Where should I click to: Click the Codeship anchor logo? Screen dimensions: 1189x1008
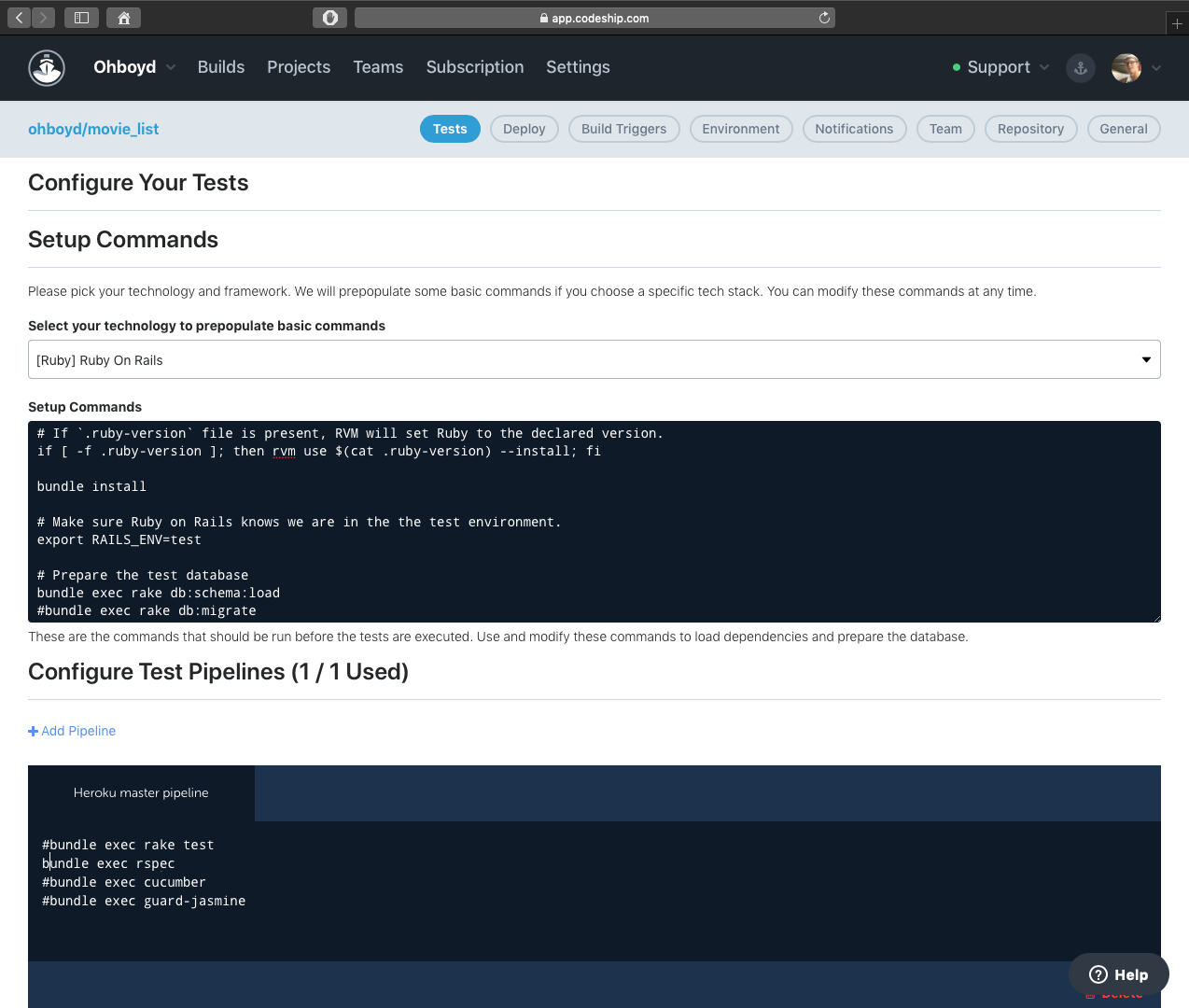click(x=47, y=67)
